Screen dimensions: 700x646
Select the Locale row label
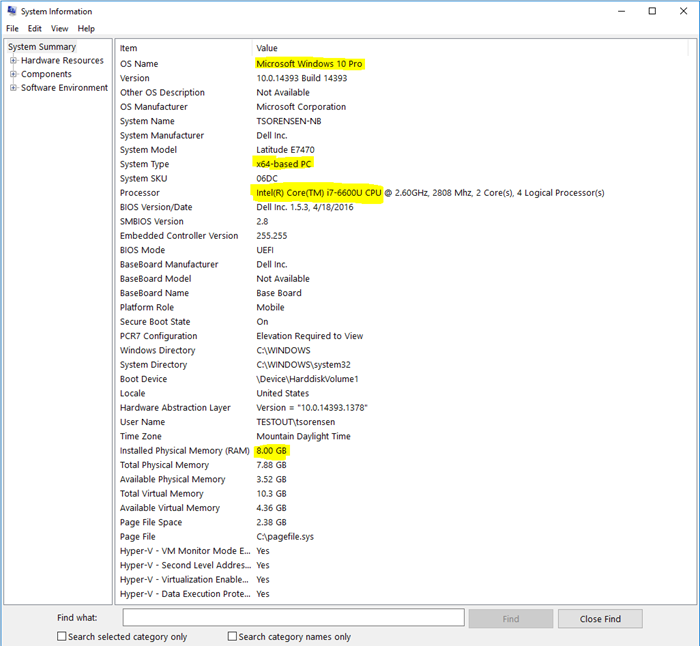point(132,393)
